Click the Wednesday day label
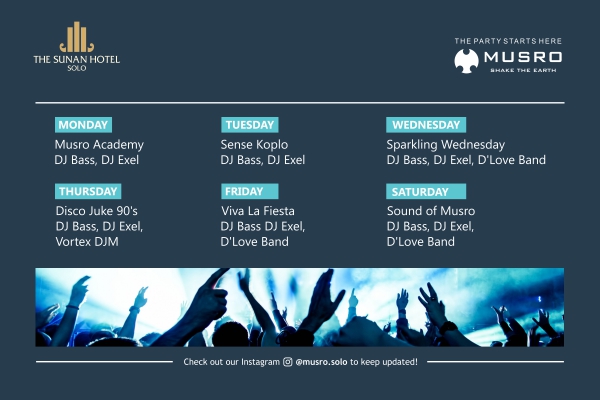The height and width of the screenshot is (400, 600). (426, 125)
